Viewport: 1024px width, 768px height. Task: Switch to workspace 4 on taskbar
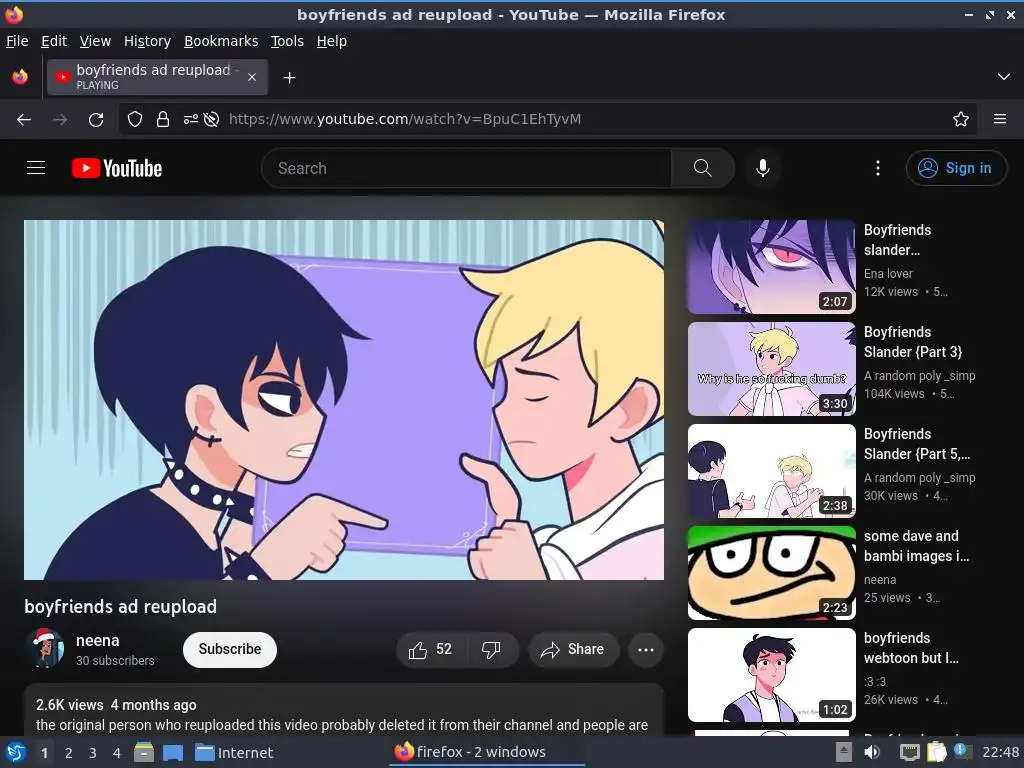click(x=117, y=752)
